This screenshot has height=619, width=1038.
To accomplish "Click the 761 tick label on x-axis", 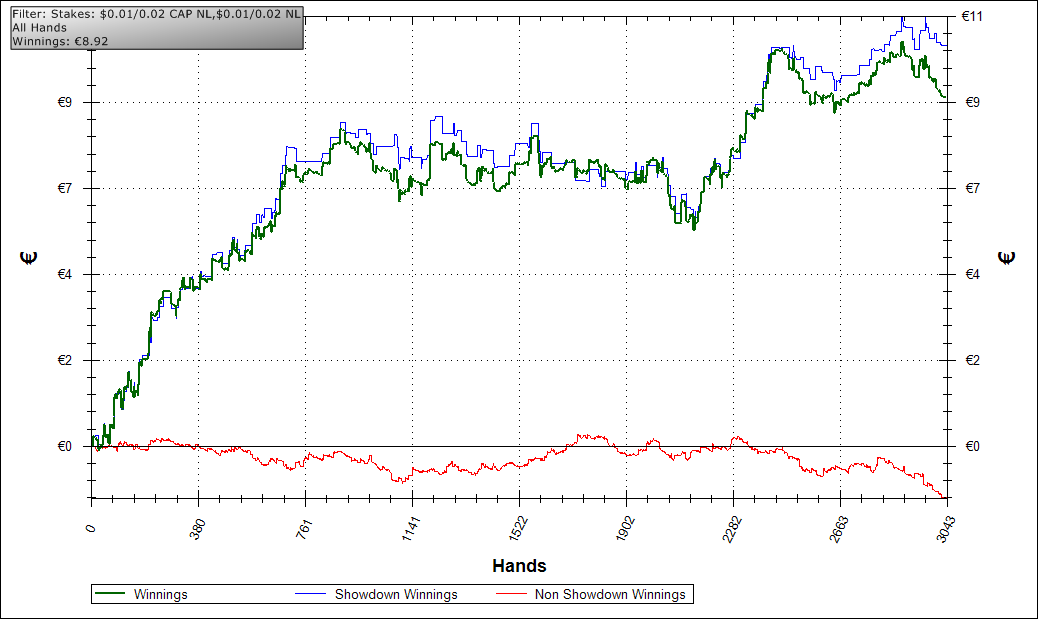I will pyautogui.click(x=304, y=527).
